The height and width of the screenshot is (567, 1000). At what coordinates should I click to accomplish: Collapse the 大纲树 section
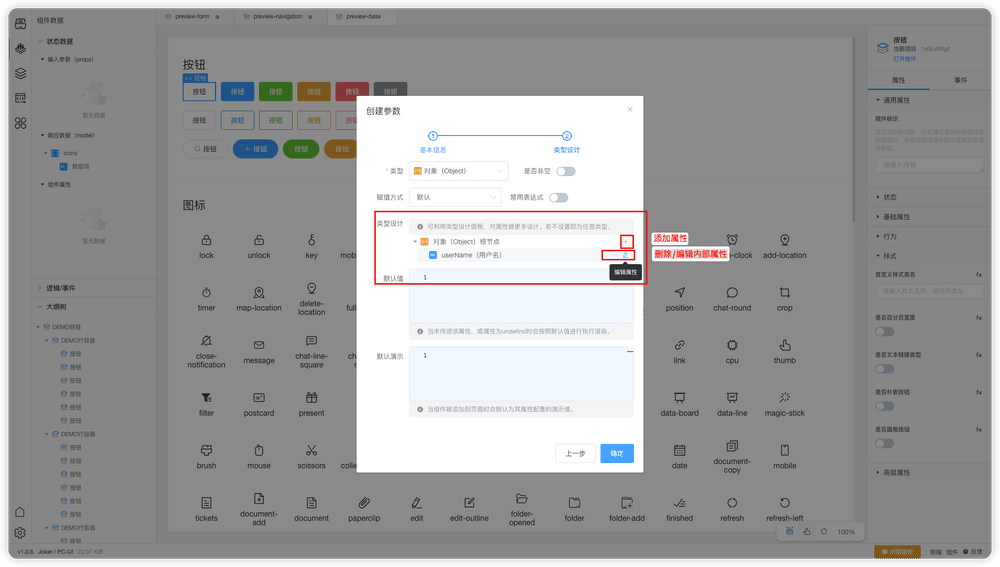pos(40,307)
